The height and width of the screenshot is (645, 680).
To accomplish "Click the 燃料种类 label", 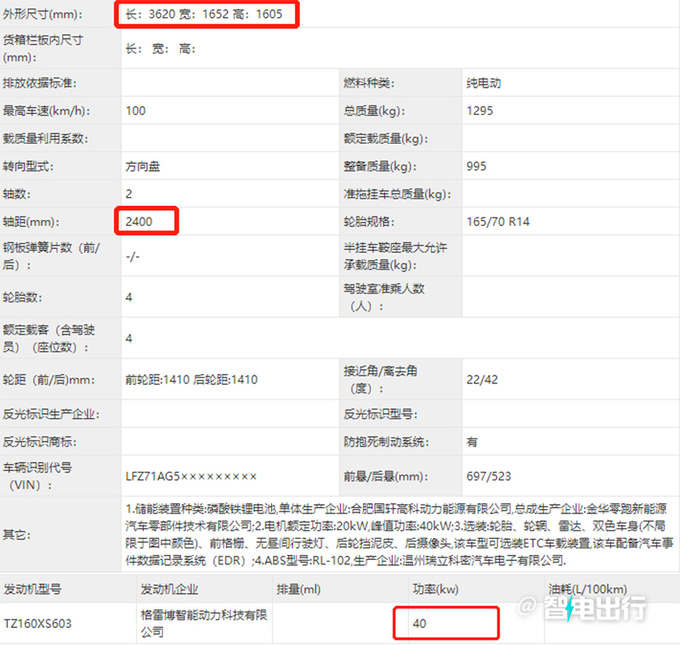I will pyautogui.click(x=369, y=83).
